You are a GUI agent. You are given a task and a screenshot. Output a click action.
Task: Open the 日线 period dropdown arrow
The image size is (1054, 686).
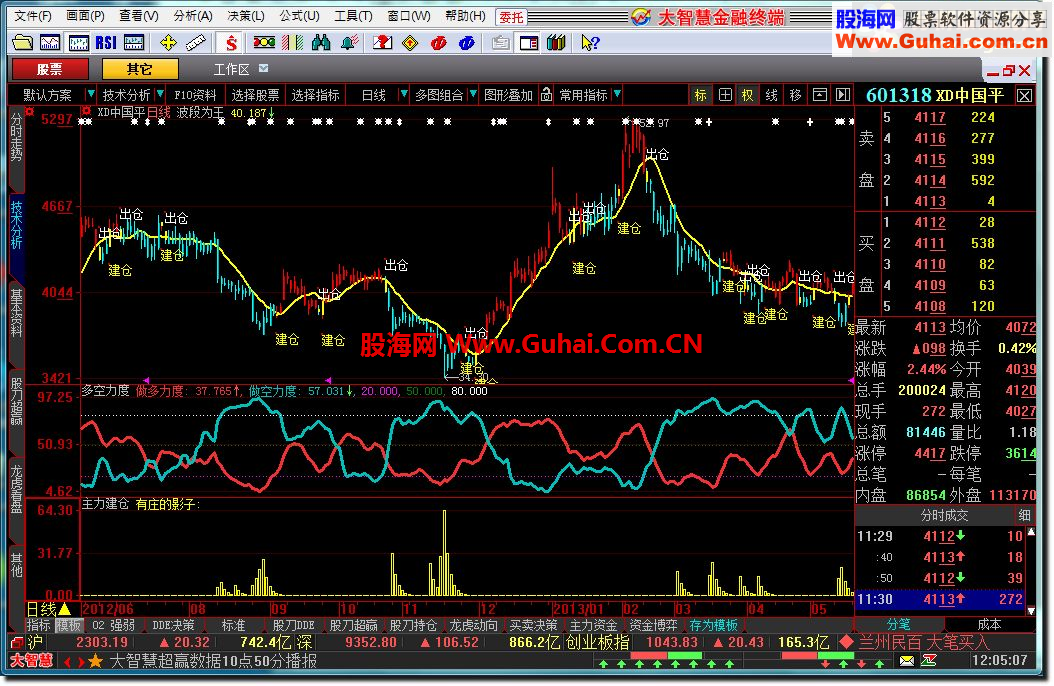pos(403,94)
